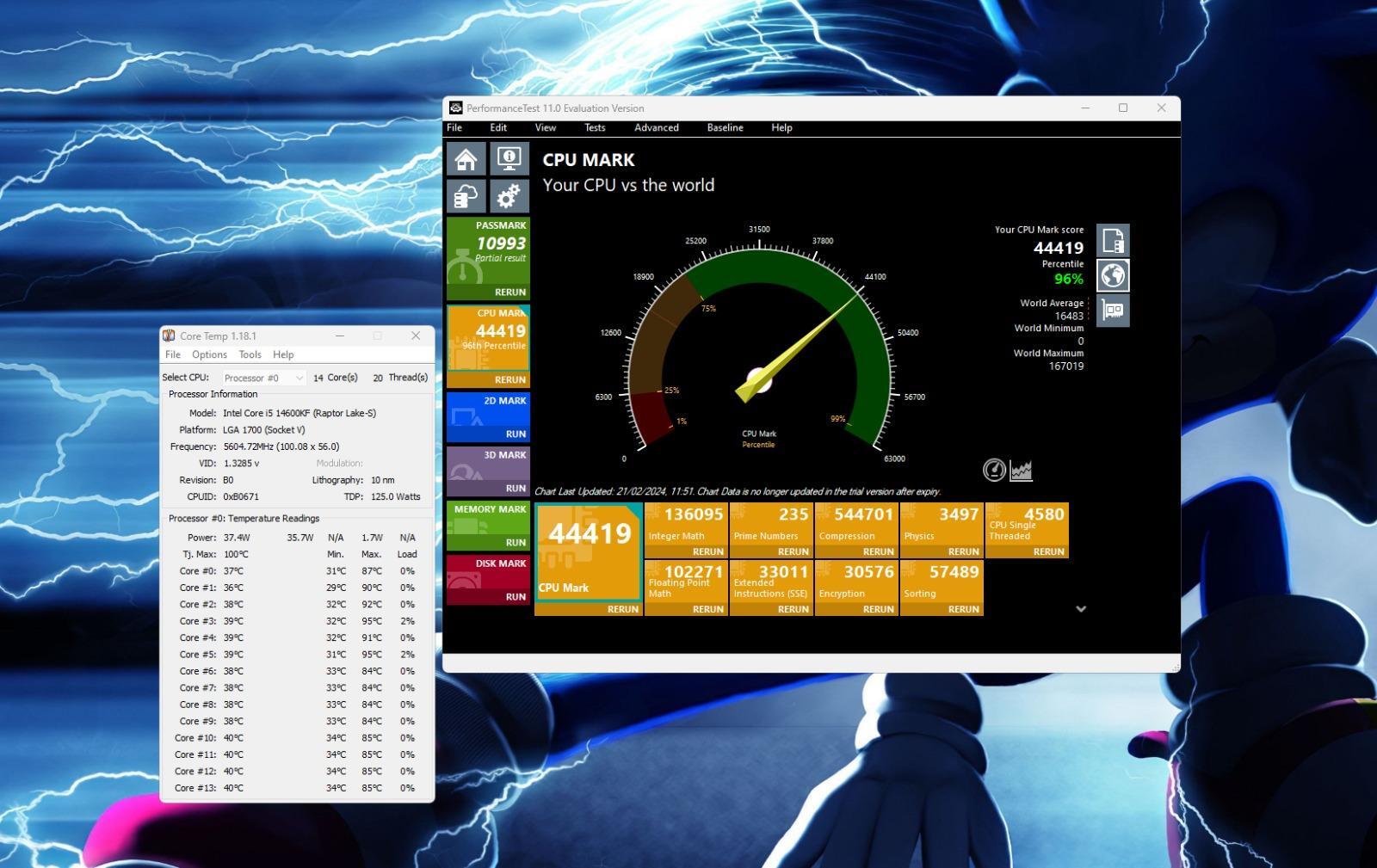Open the View menu in PerformanceTest
Screen dimensions: 1377x868
coord(546,127)
